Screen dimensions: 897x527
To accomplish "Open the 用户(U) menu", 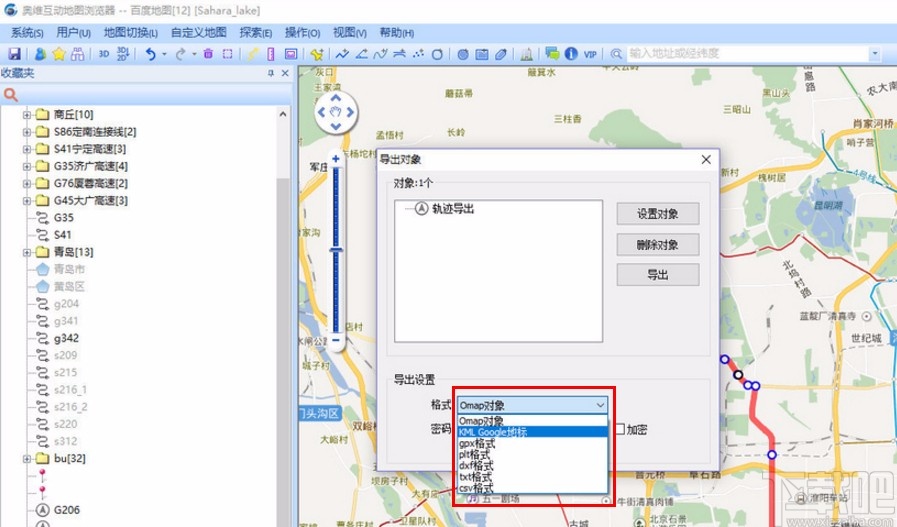I will 73,33.
